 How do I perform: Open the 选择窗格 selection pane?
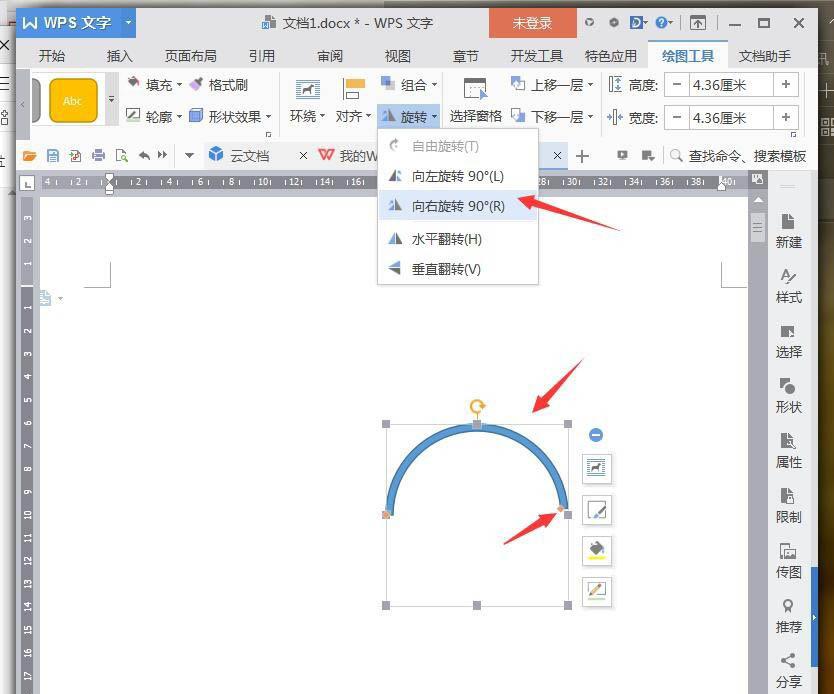tap(475, 115)
